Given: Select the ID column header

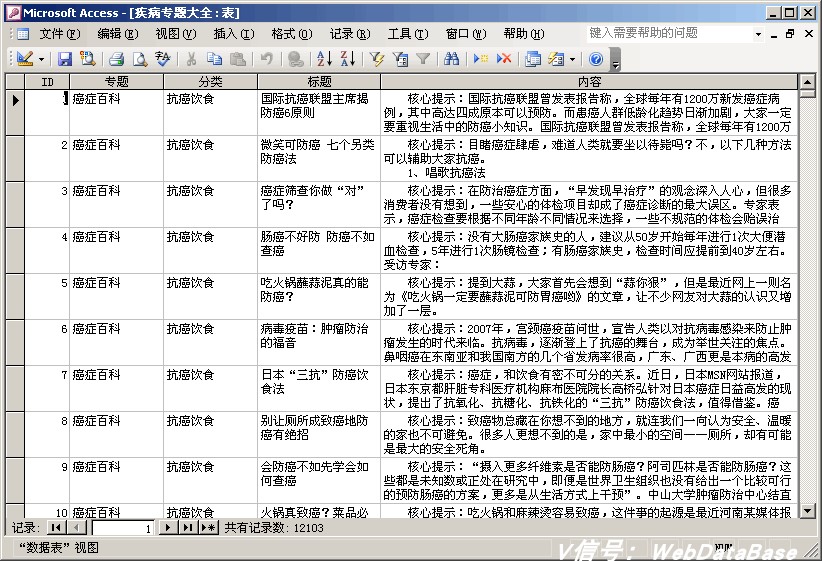Looking at the screenshot, I should coord(47,81).
